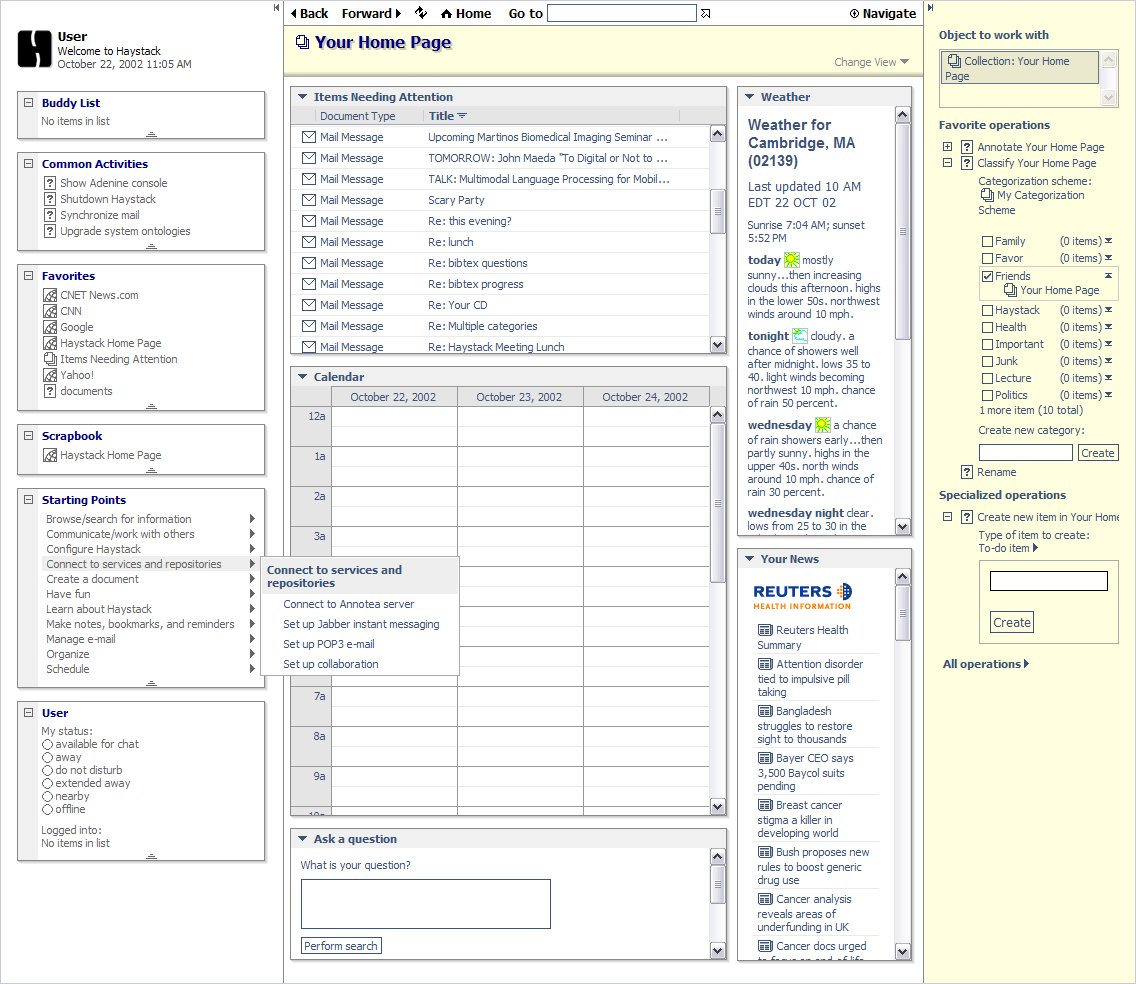Collapse the Buddy List panel
1136x984 pixels.
pyautogui.click(x=28, y=103)
